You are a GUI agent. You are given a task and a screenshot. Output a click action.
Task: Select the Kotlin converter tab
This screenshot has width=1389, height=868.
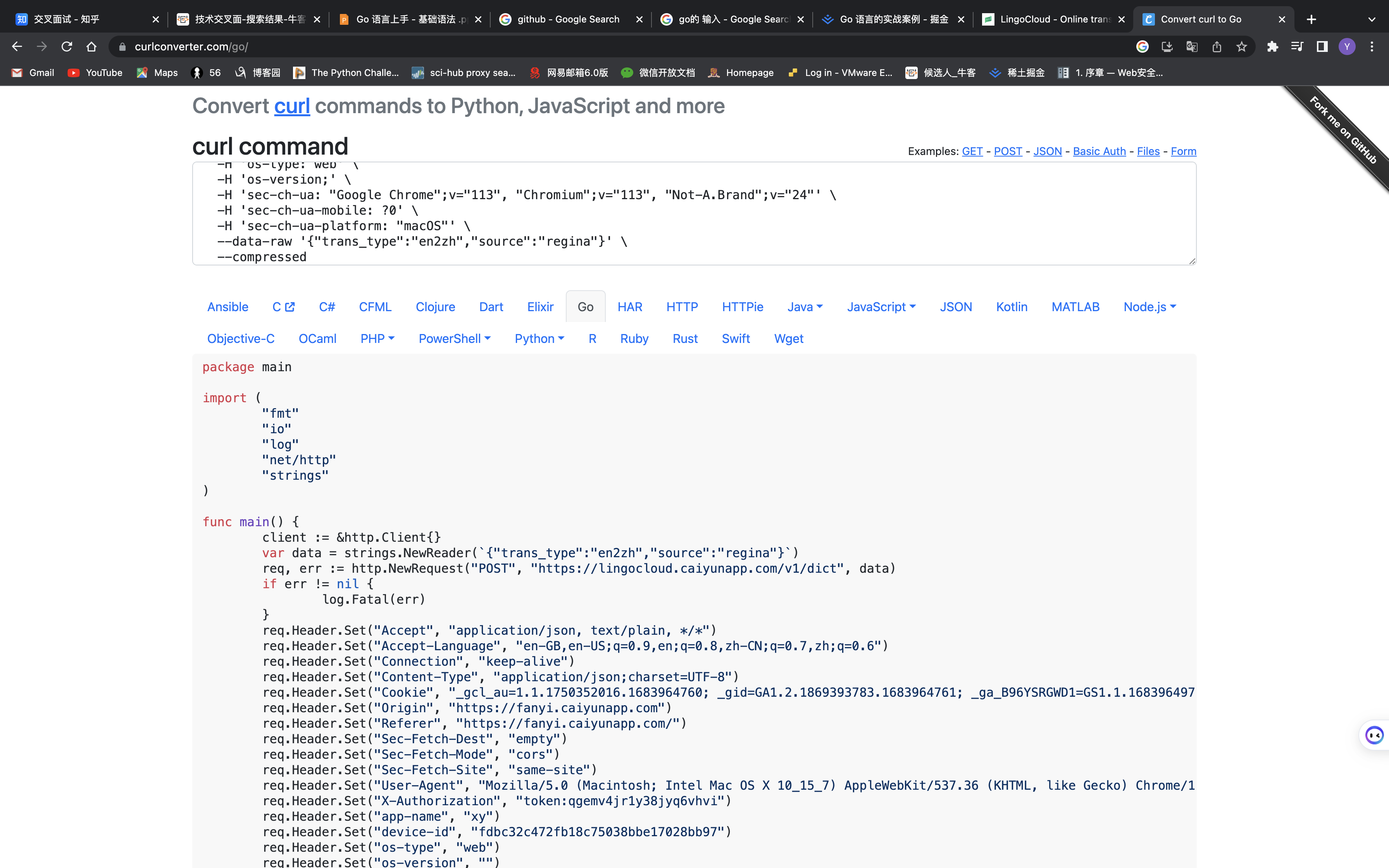pos(1012,307)
